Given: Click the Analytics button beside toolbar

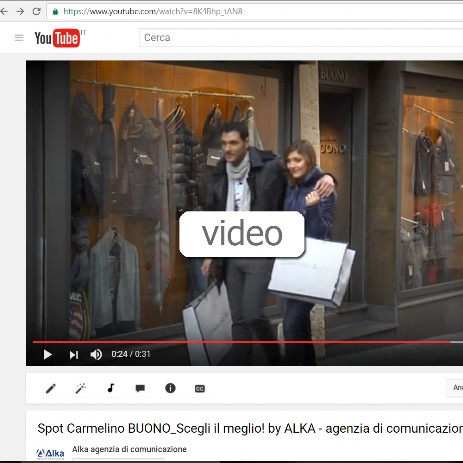Looking at the screenshot, I should point(455,388).
